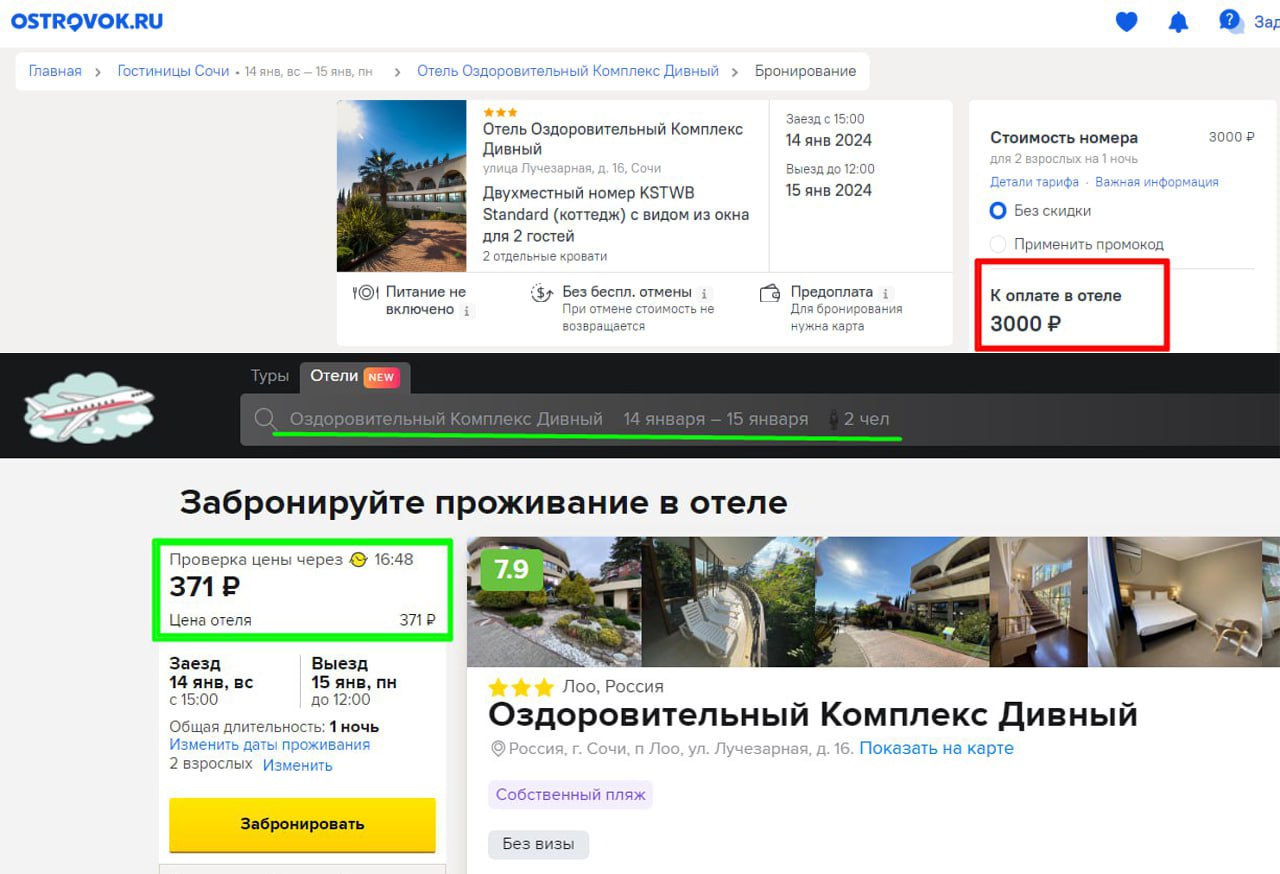Go to Гостиницы Сочи breadcrumb

[x=173, y=71]
